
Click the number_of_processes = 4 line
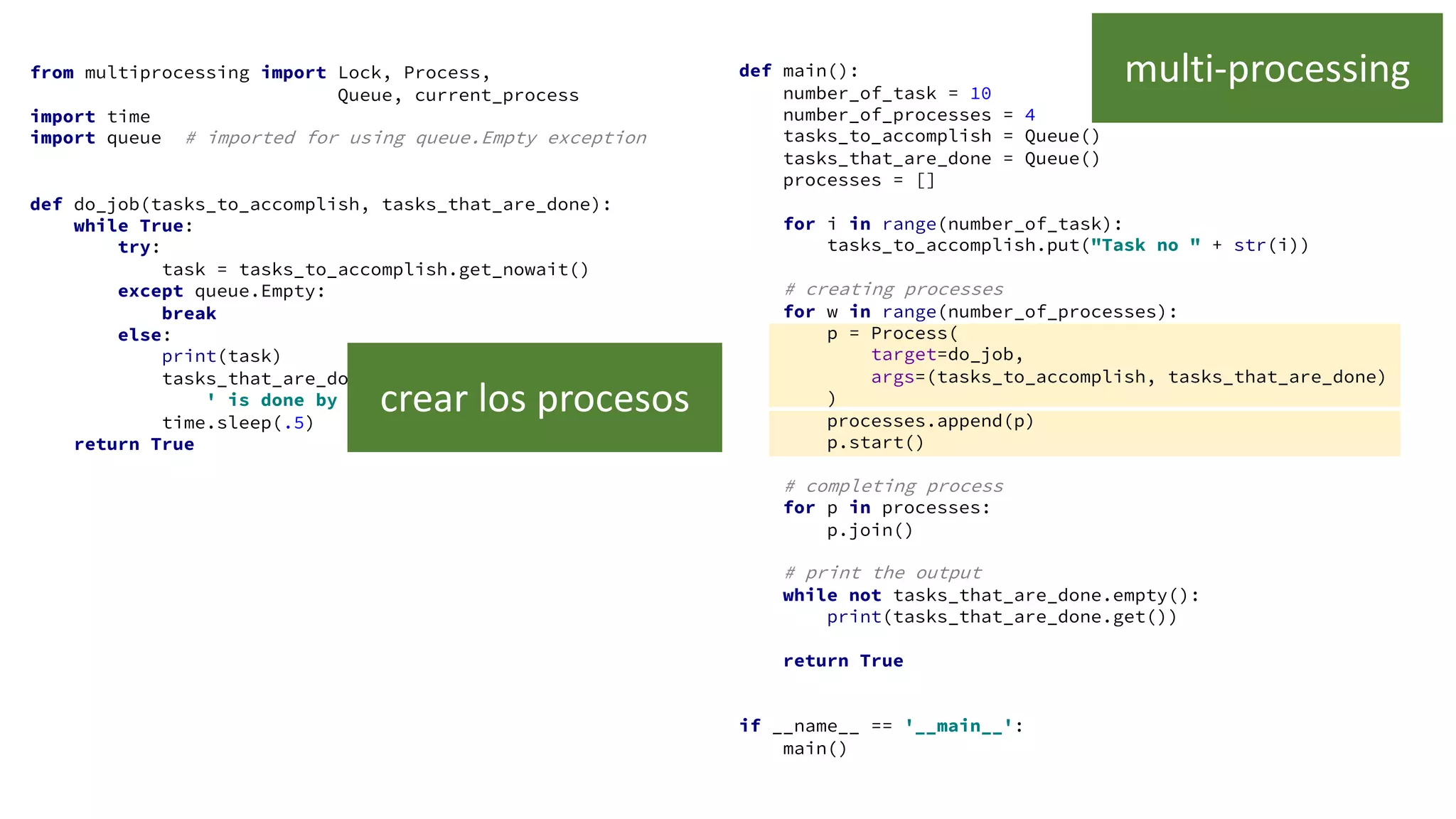point(909,115)
